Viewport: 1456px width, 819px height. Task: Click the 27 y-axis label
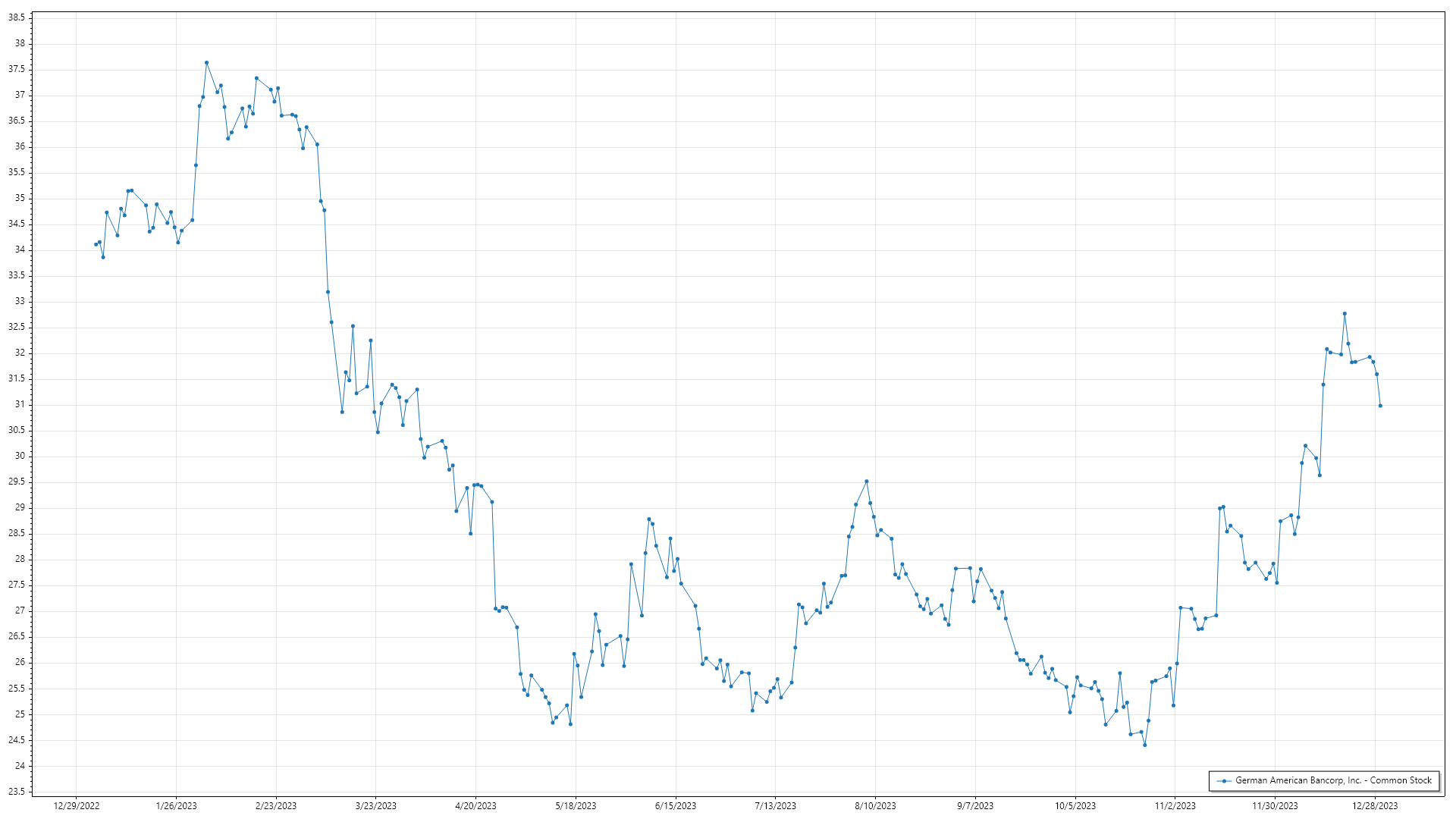[x=20, y=610]
